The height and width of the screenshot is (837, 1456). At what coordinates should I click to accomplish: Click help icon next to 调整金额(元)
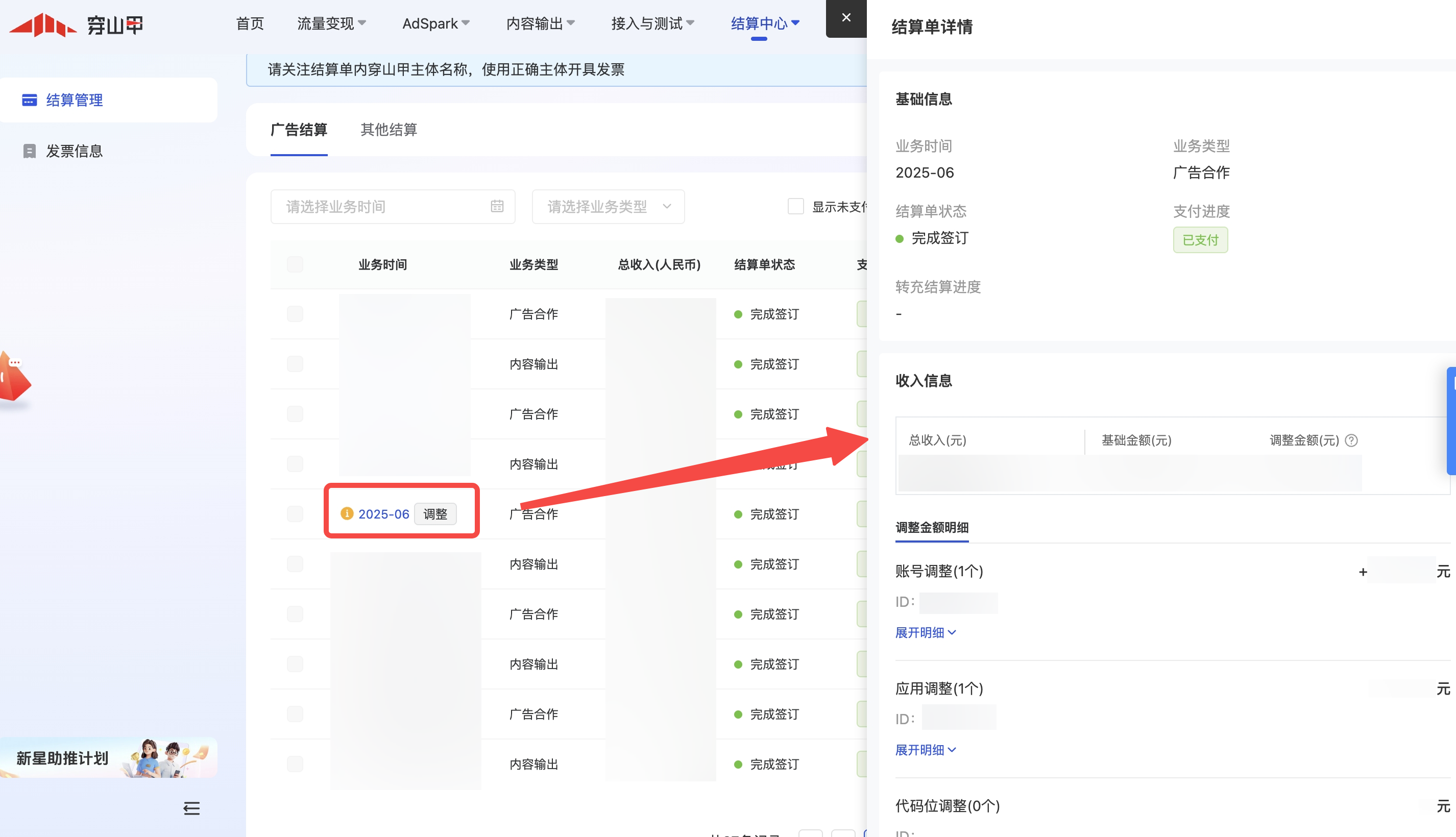(1351, 440)
